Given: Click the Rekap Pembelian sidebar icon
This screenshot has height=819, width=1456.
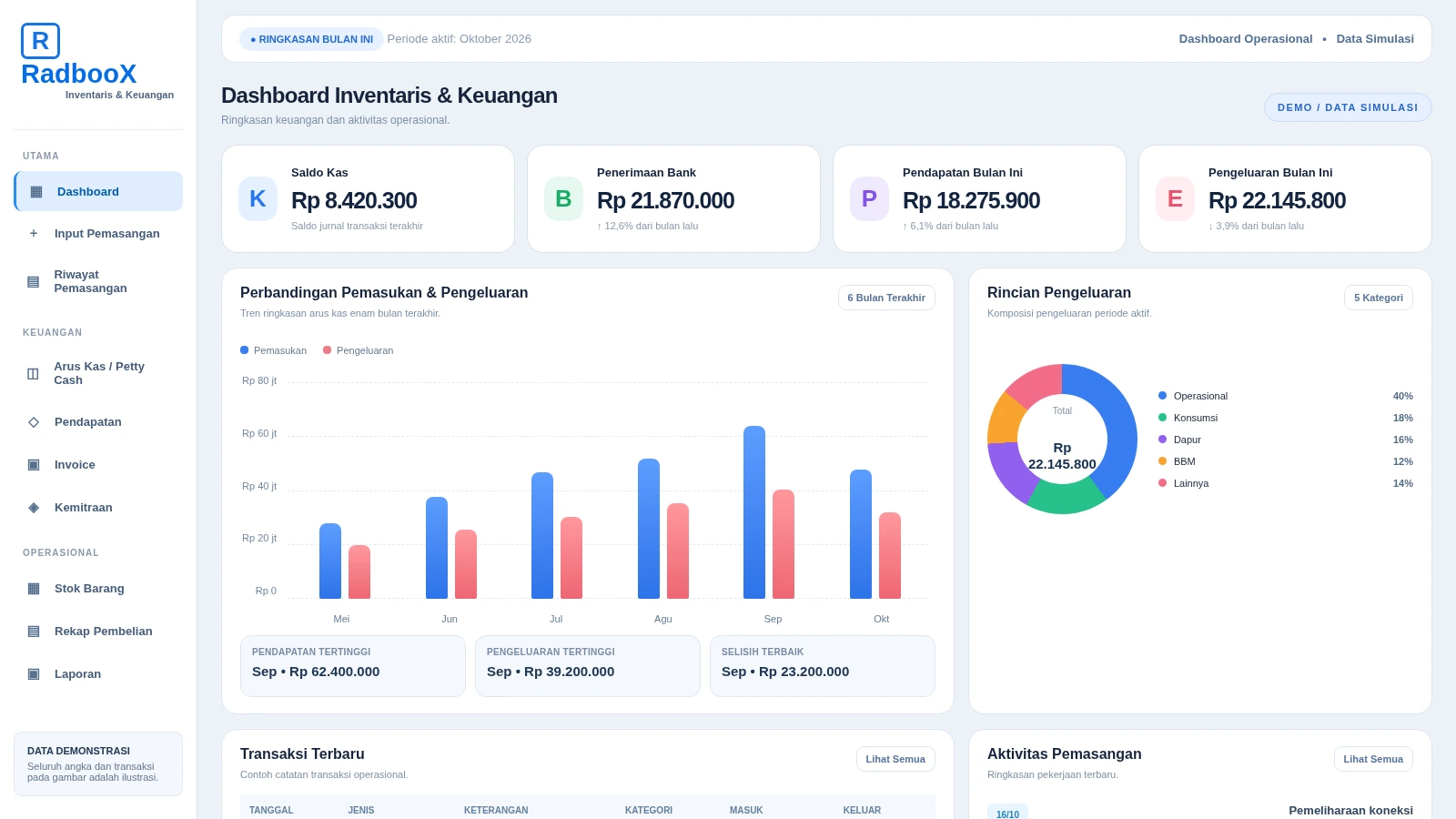Looking at the screenshot, I should pyautogui.click(x=34, y=631).
